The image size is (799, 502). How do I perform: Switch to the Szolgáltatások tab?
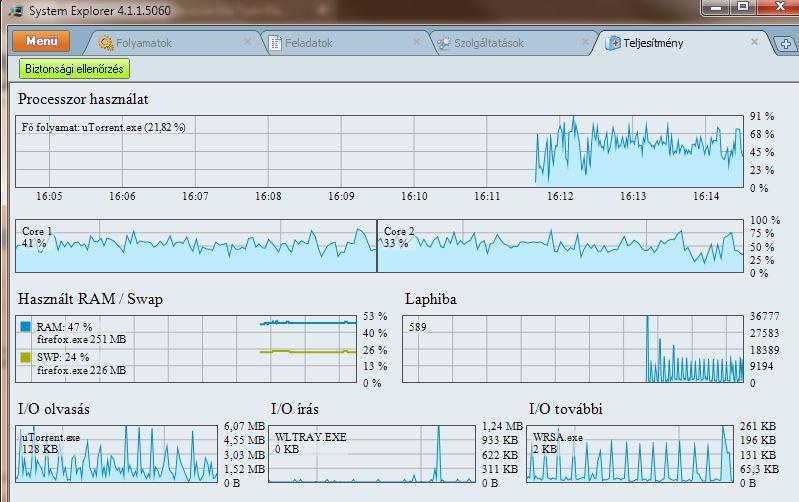(513, 43)
